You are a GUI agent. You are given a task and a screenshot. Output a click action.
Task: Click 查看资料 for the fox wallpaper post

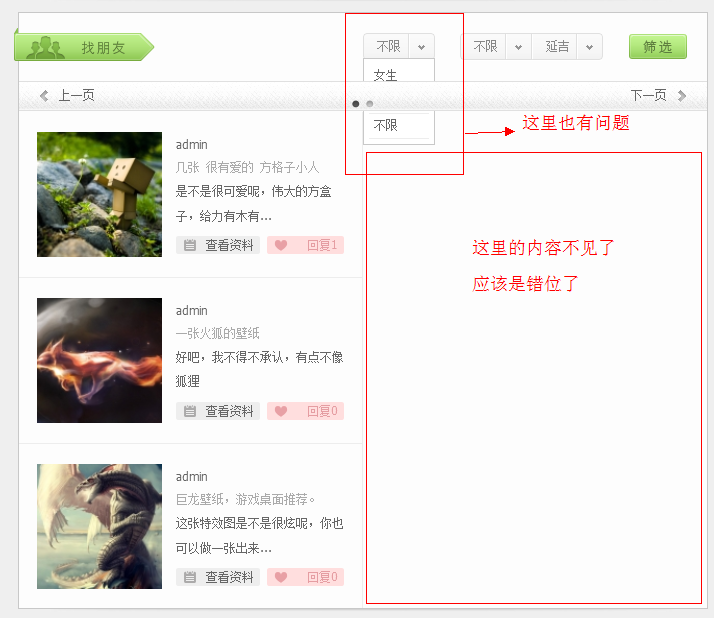click(218, 411)
